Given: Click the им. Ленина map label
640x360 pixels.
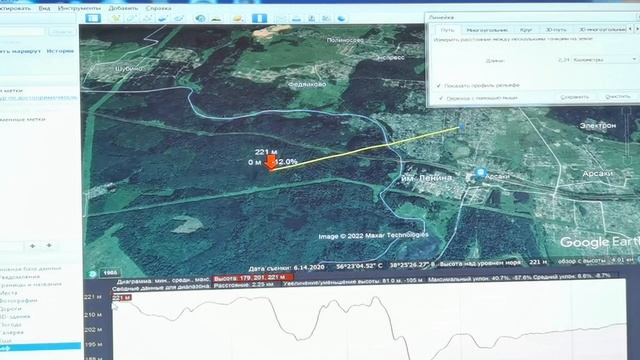Looking at the screenshot, I should (x=427, y=178).
